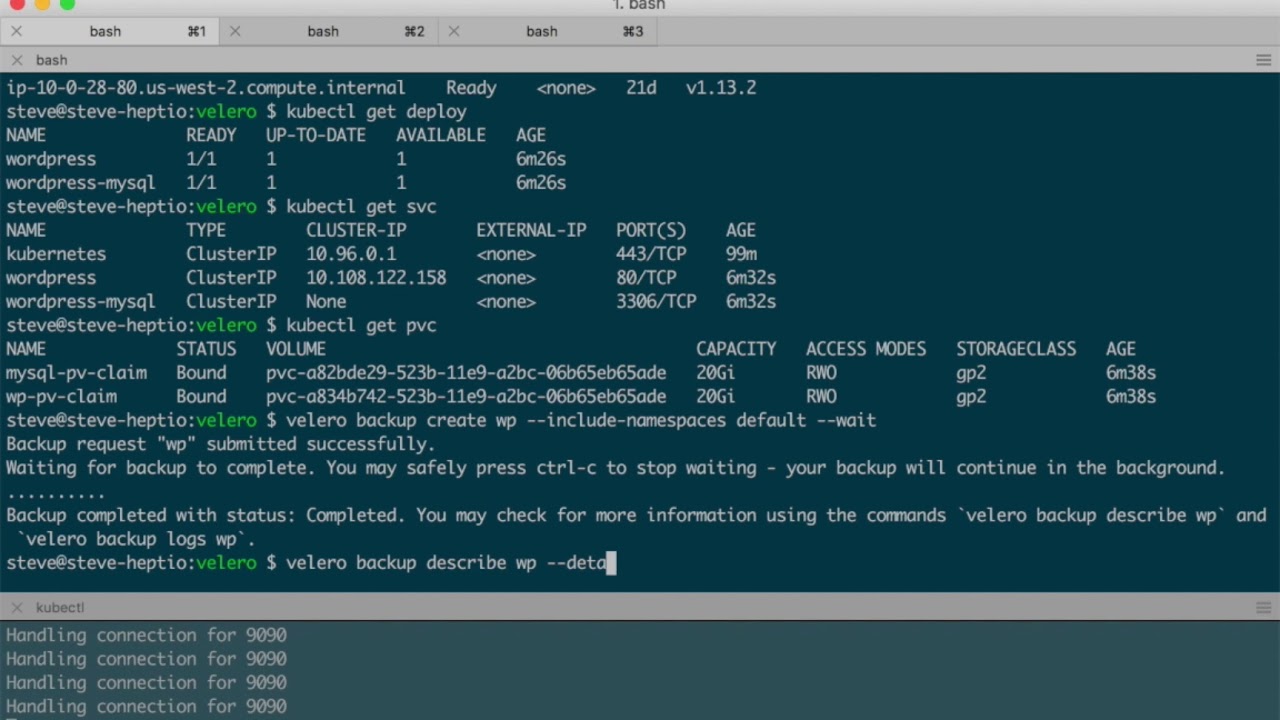Close the upper bash pane
This screenshot has width=1280, height=720.
(x=16, y=60)
